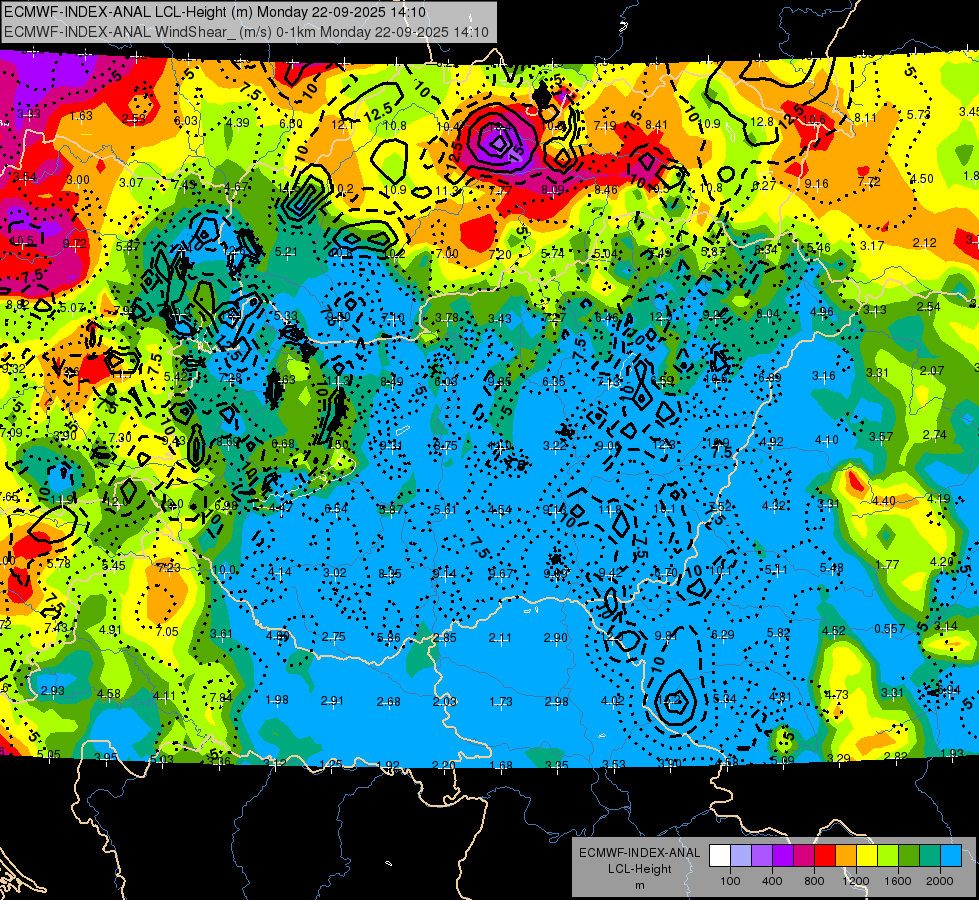979x900 pixels.
Task: Click the grid value 9.72
Action: click(75, 244)
